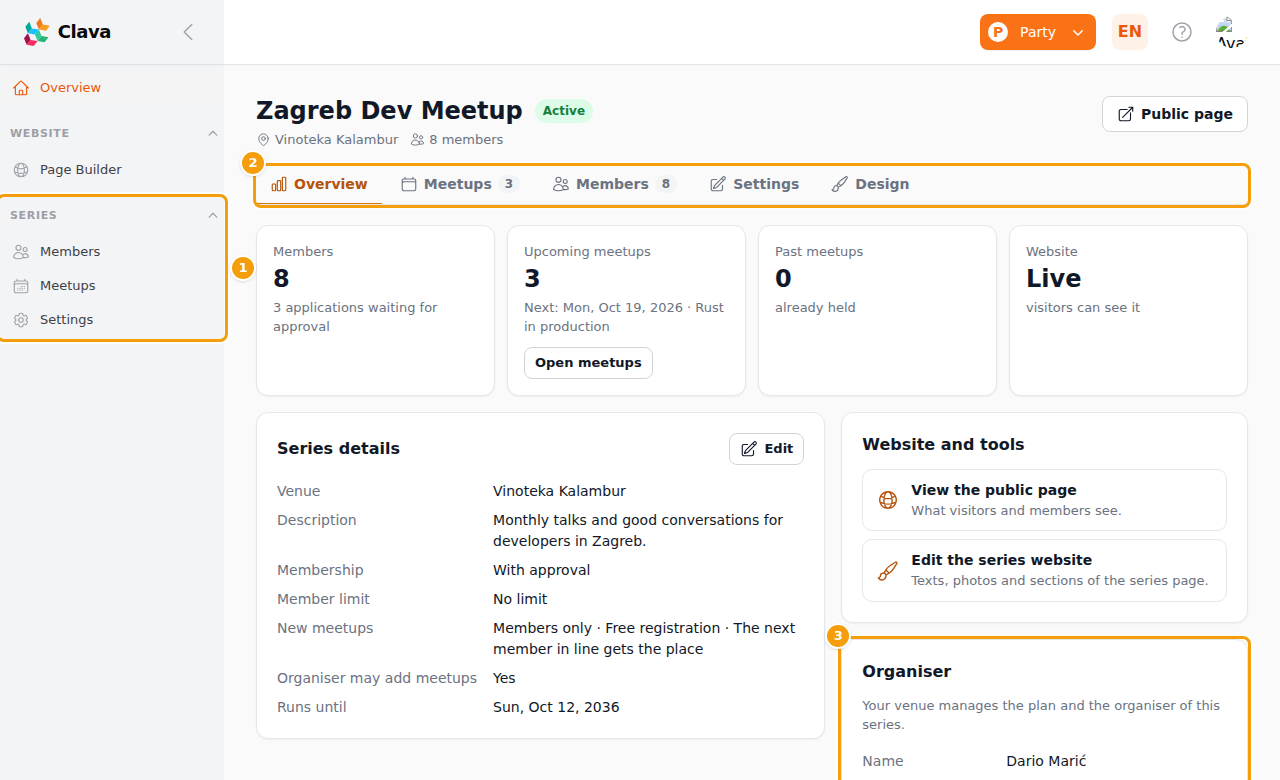The image size is (1280, 780).
Task: Select the Overview tab
Action: click(320, 184)
